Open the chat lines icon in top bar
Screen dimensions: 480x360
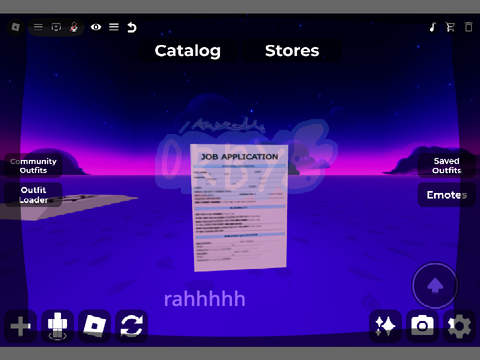[x=38, y=27]
